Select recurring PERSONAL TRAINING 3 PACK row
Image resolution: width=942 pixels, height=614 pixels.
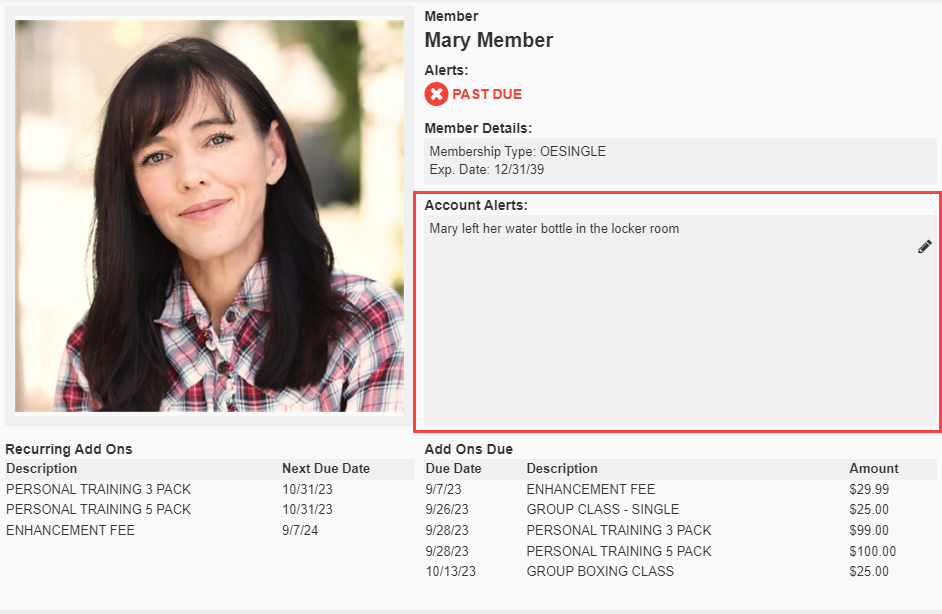(209, 490)
